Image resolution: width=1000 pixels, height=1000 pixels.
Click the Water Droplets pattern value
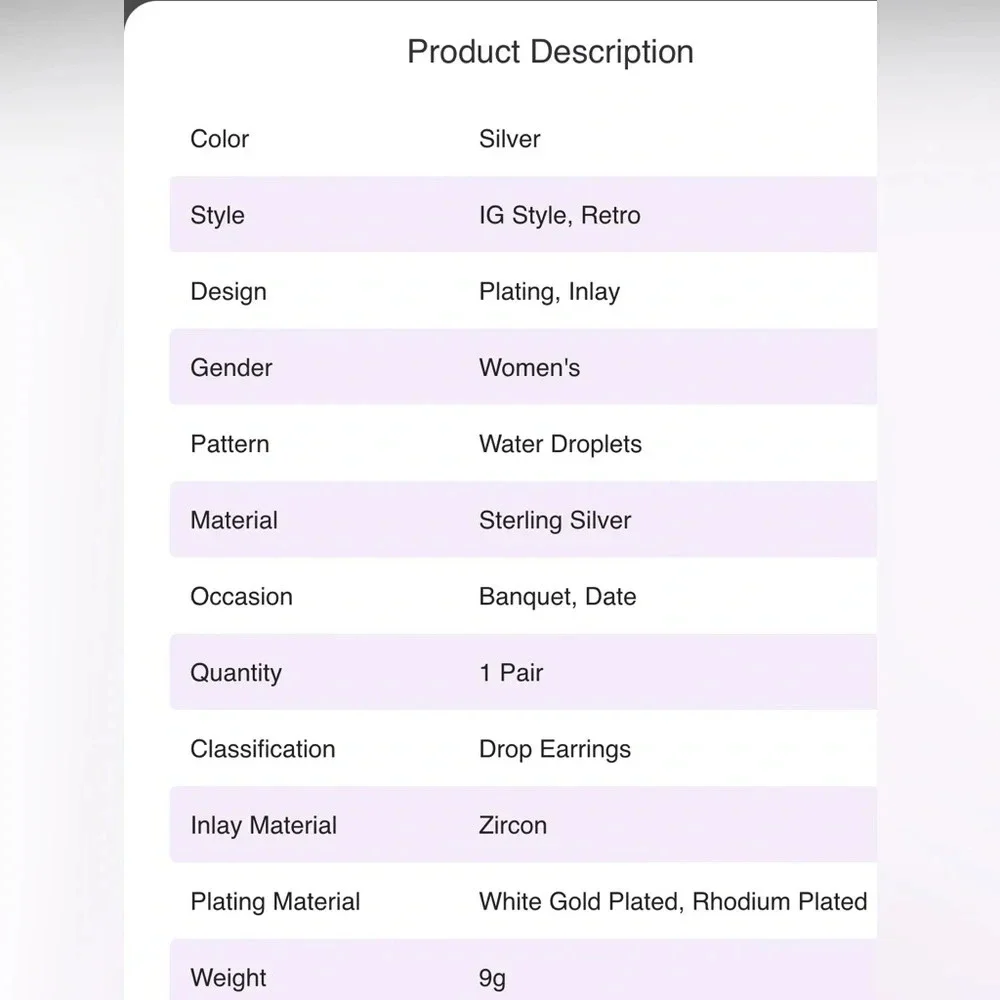560,444
